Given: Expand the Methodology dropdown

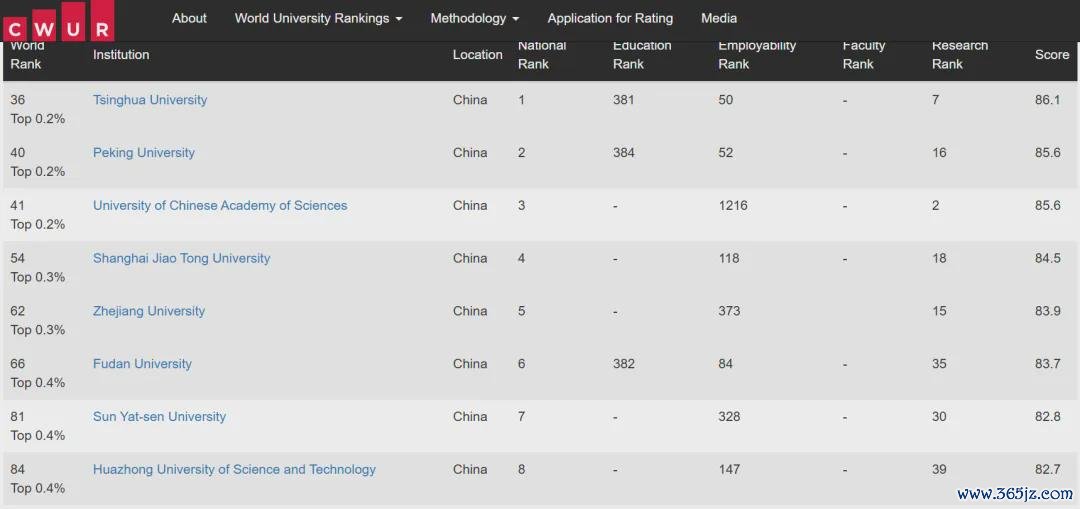Looking at the screenshot, I should coord(475,19).
